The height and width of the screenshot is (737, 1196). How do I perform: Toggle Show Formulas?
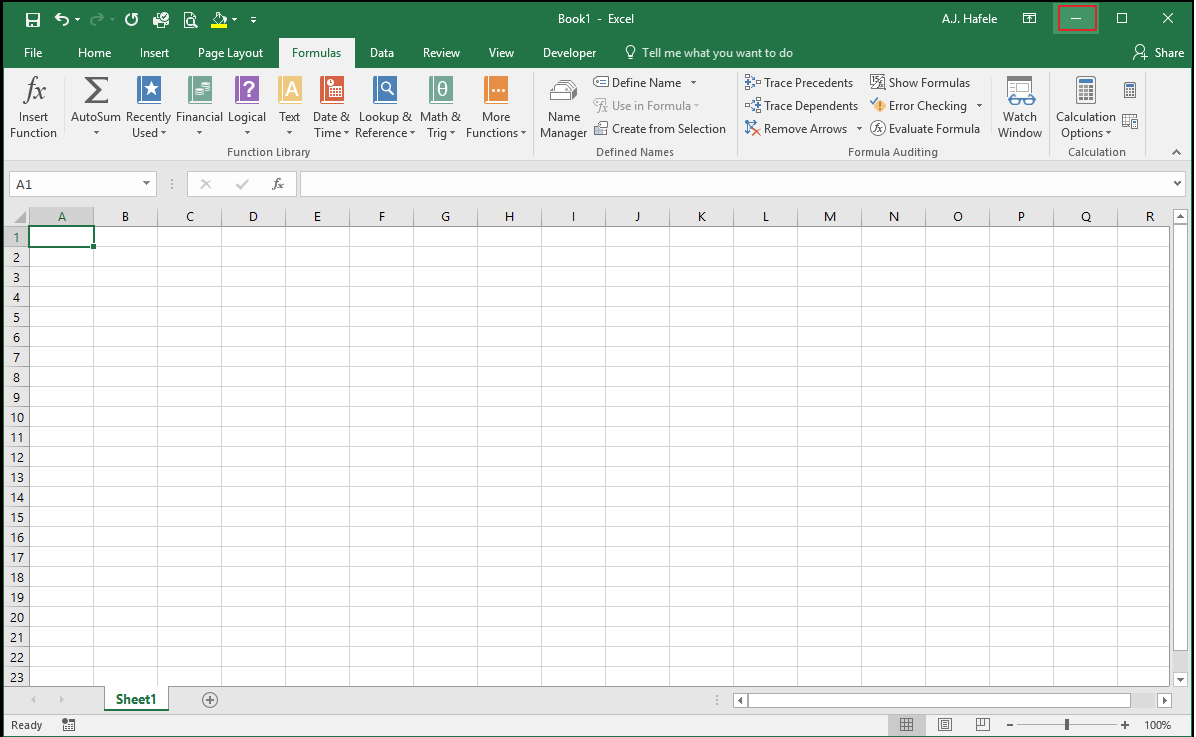[x=920, y=82]
